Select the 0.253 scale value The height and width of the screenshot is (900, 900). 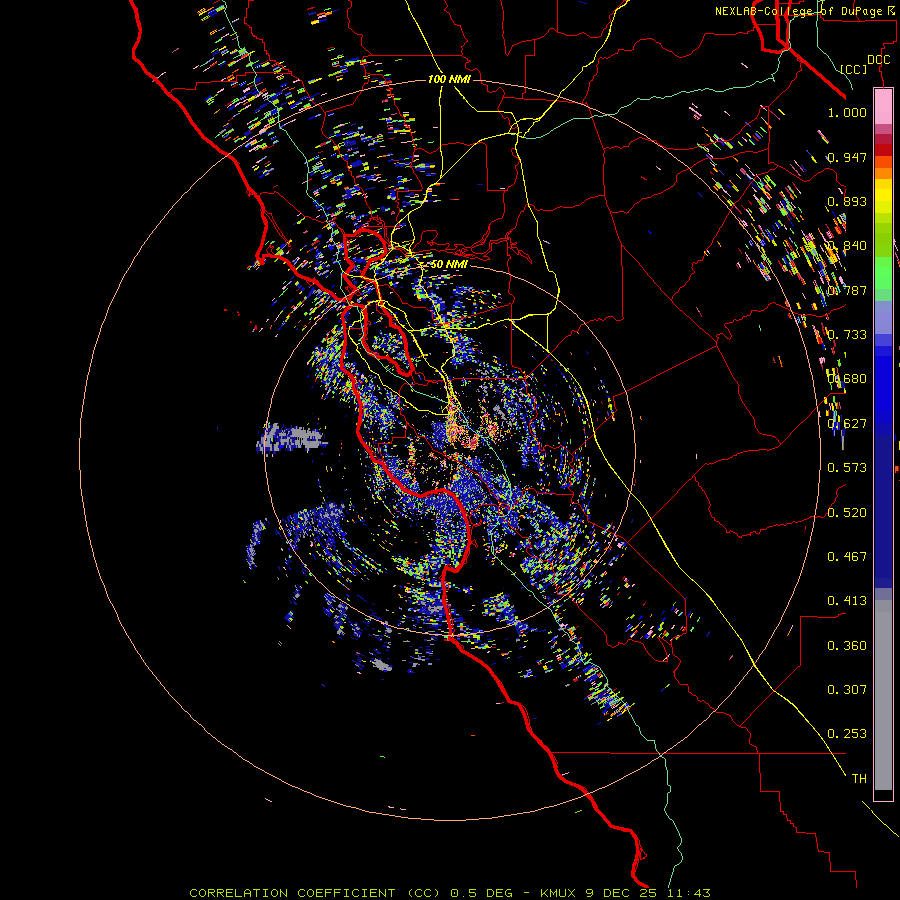point(847,734)
